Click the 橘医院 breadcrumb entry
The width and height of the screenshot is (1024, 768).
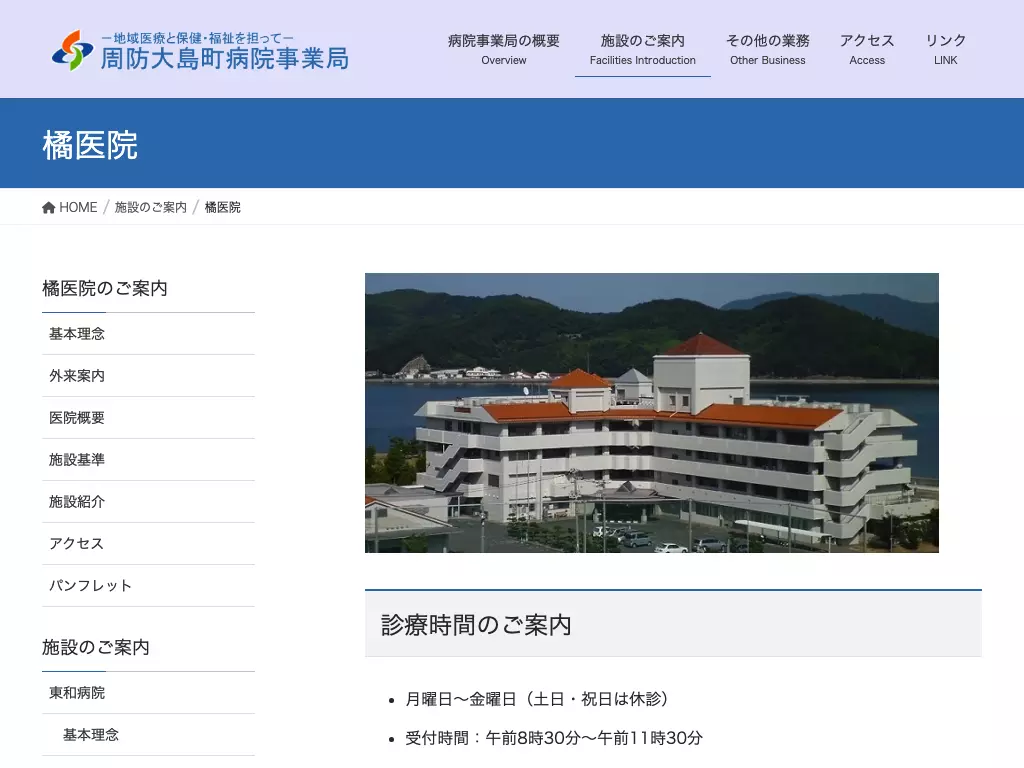point(223,208)
